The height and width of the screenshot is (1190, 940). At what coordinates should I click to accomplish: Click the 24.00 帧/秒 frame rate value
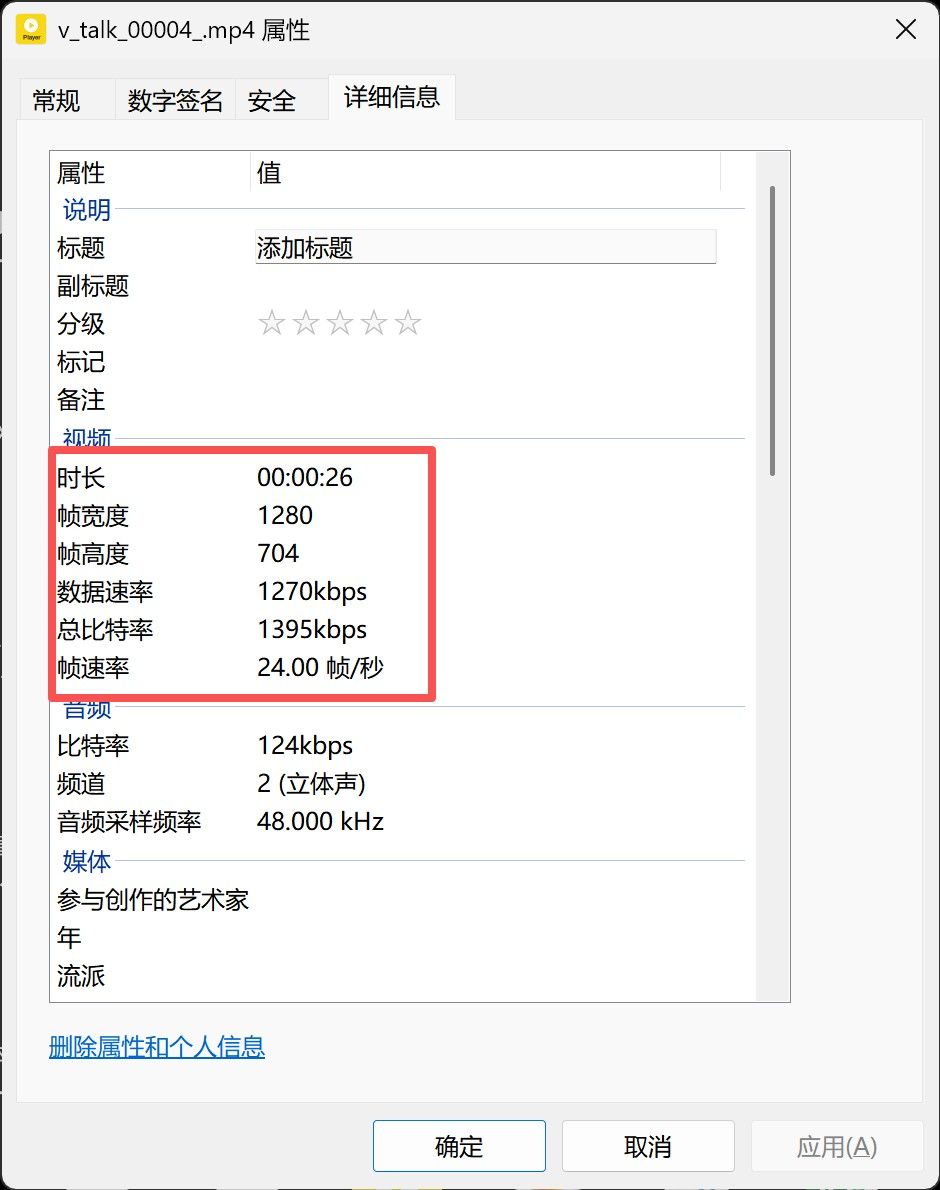[x=320, y=667]
